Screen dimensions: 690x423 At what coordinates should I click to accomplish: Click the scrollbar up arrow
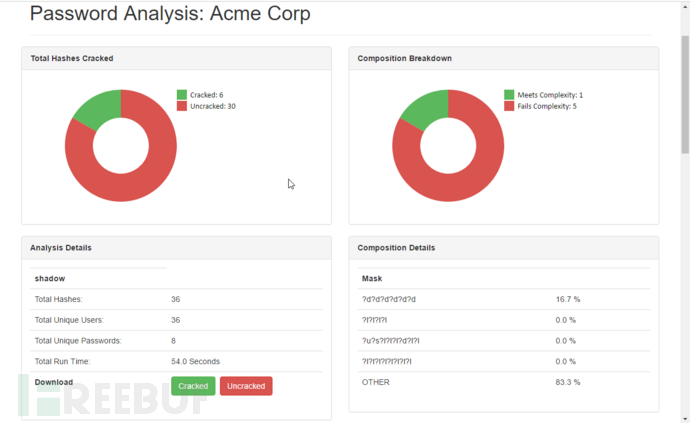coord(684,6)
